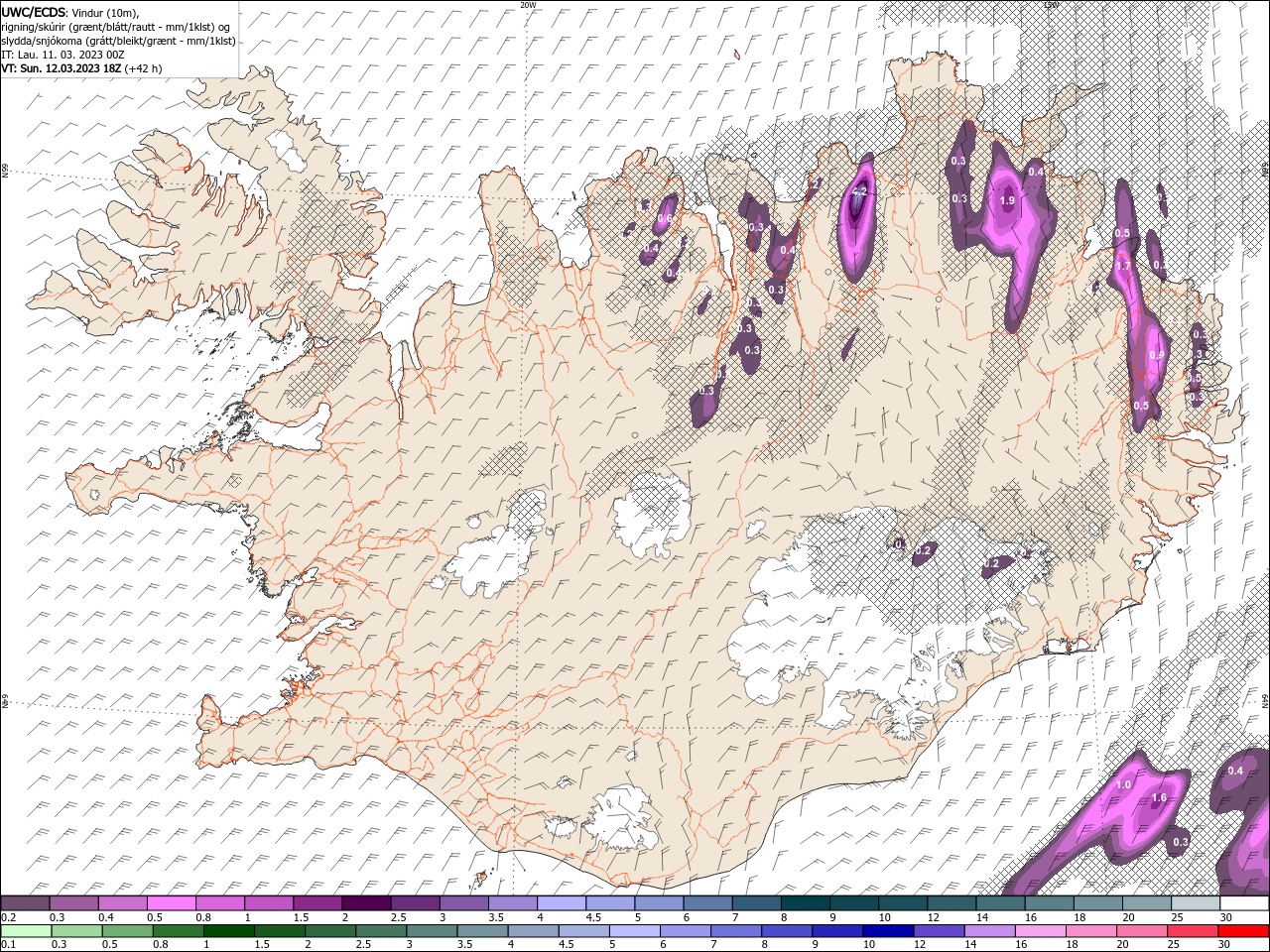Select the deep blue lower legend swatch labeled 10

(x=886, y=931)
